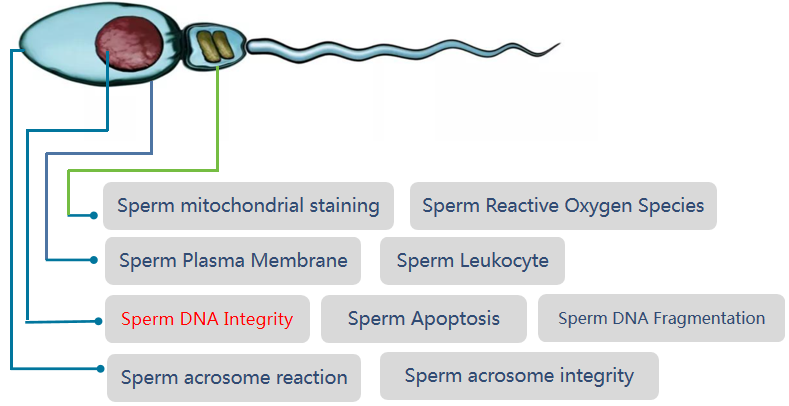Click the dot beside Sperm DNA Integrity
The height and width of the screenshot is (406, 789).
click(98, 321)
